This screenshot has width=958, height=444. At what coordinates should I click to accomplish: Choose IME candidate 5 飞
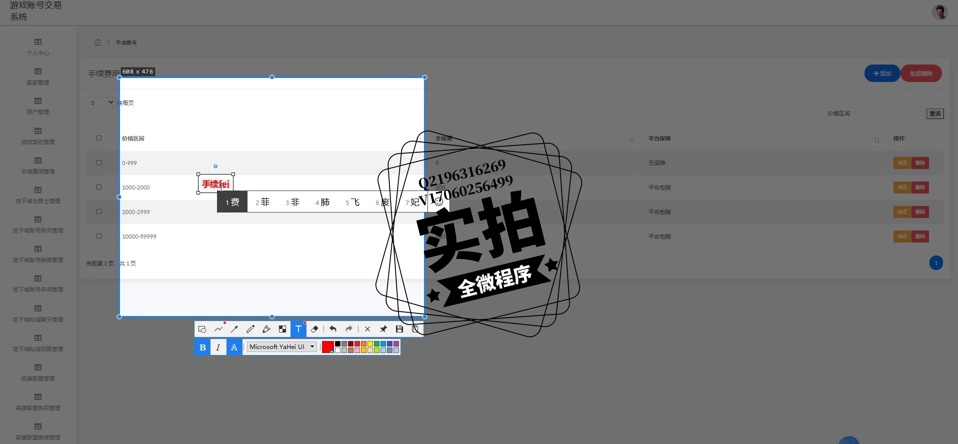click(x=353, y=202)
